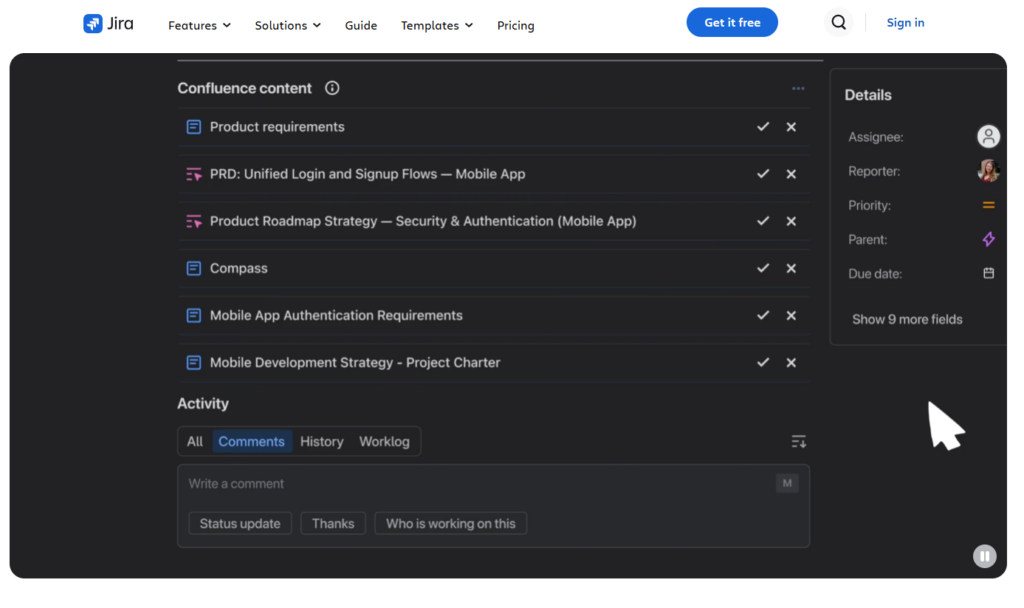
Task: Dismiss Mobile Development Strategy - Project Charter
Action: coord(791,362)
